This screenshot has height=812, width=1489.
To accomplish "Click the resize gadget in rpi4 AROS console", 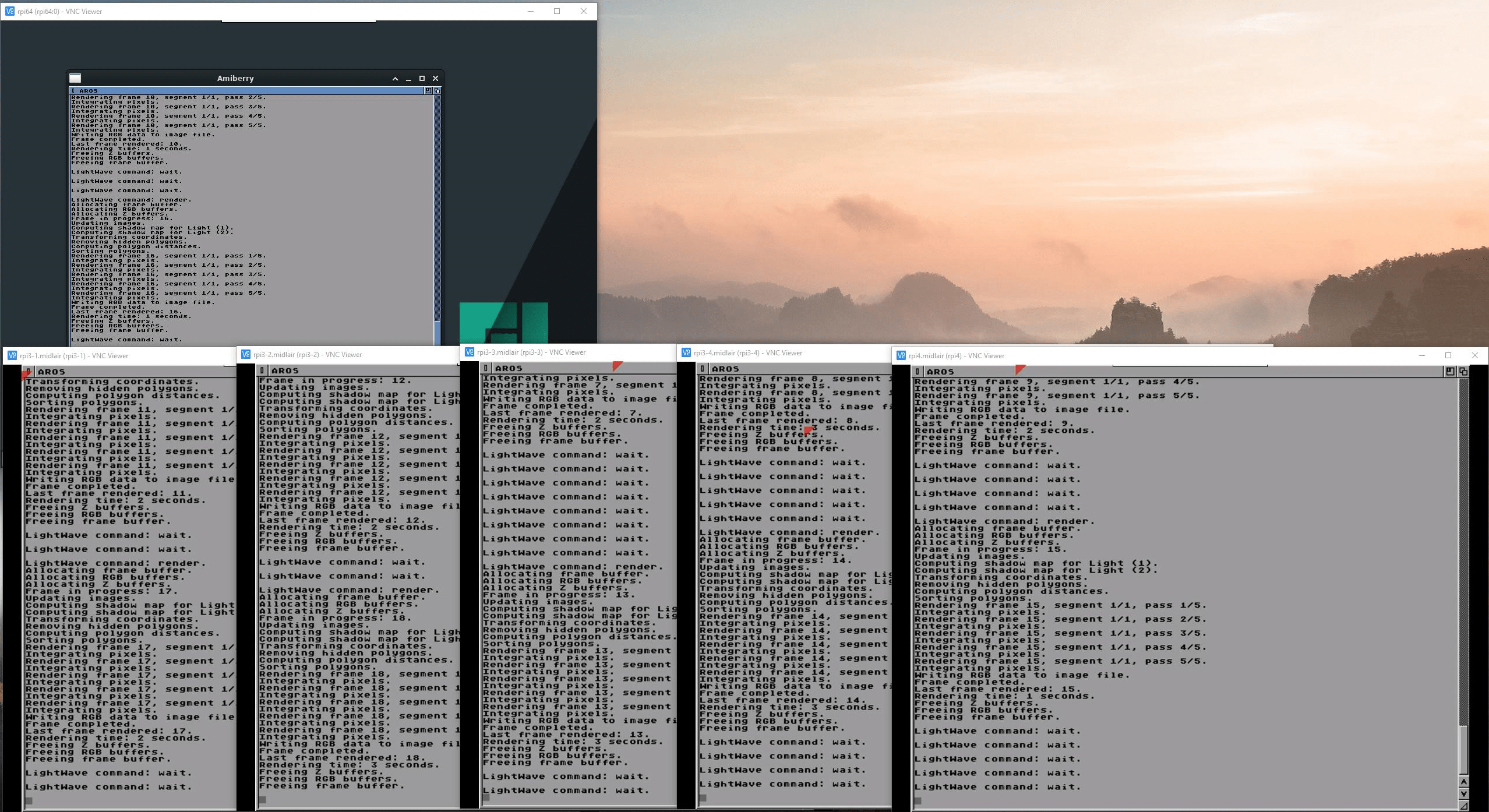I will (x=1463, y=806).
